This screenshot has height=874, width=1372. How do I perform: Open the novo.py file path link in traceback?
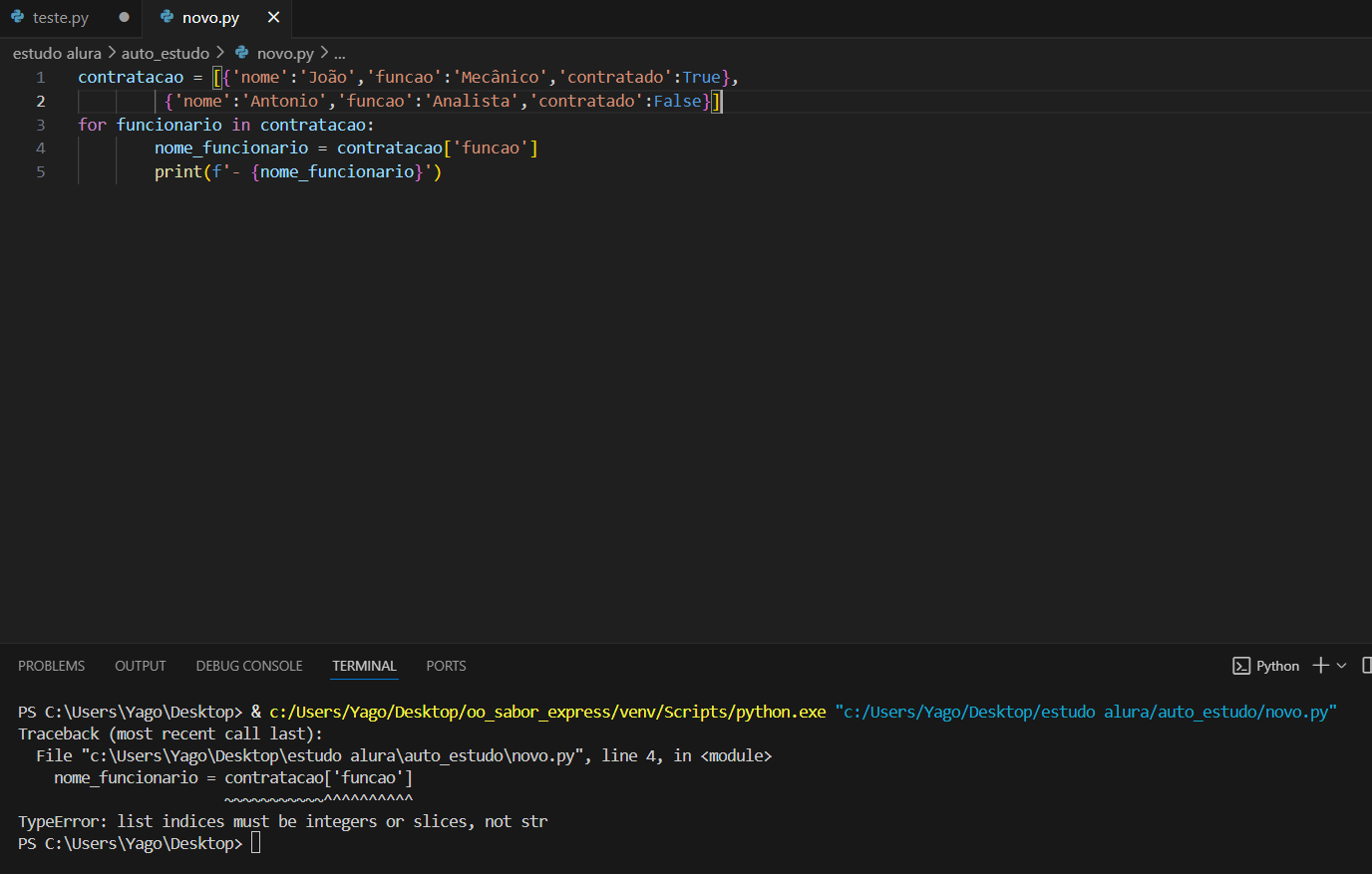(333, 755)
